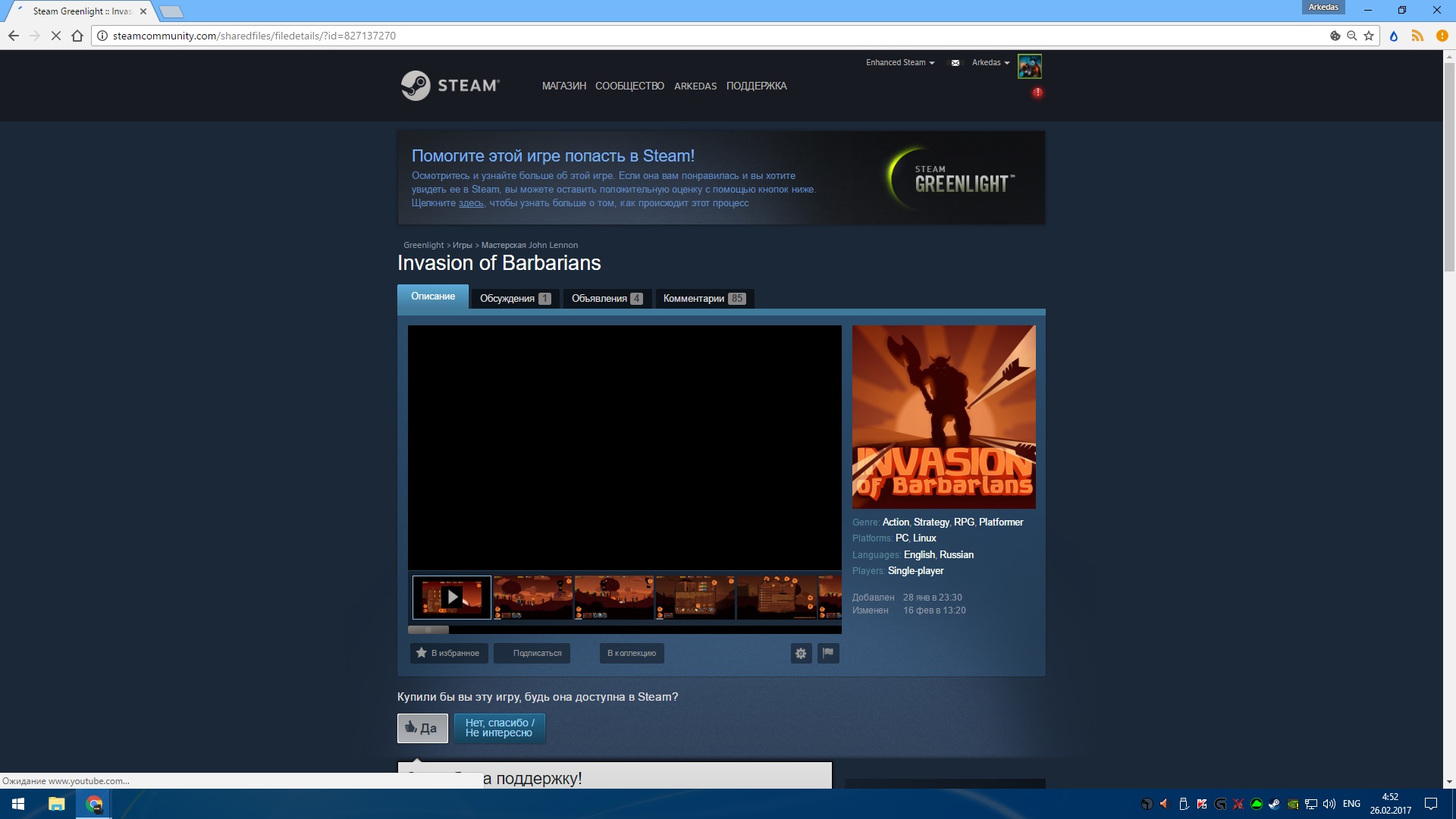Open the inbox envelope icon
This screenshot has height=819, width=1456.
click(x=955, y=63)
